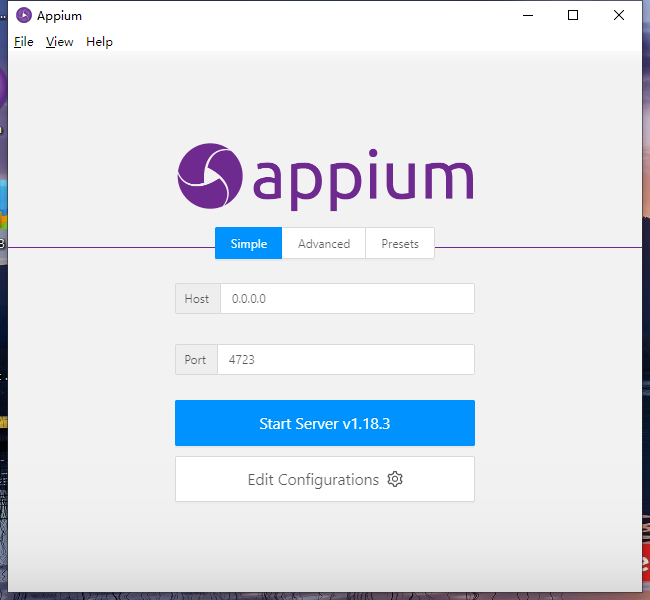Maximize the Appium window
Viewport: 650px width, 600px height.
click(573, 15)
